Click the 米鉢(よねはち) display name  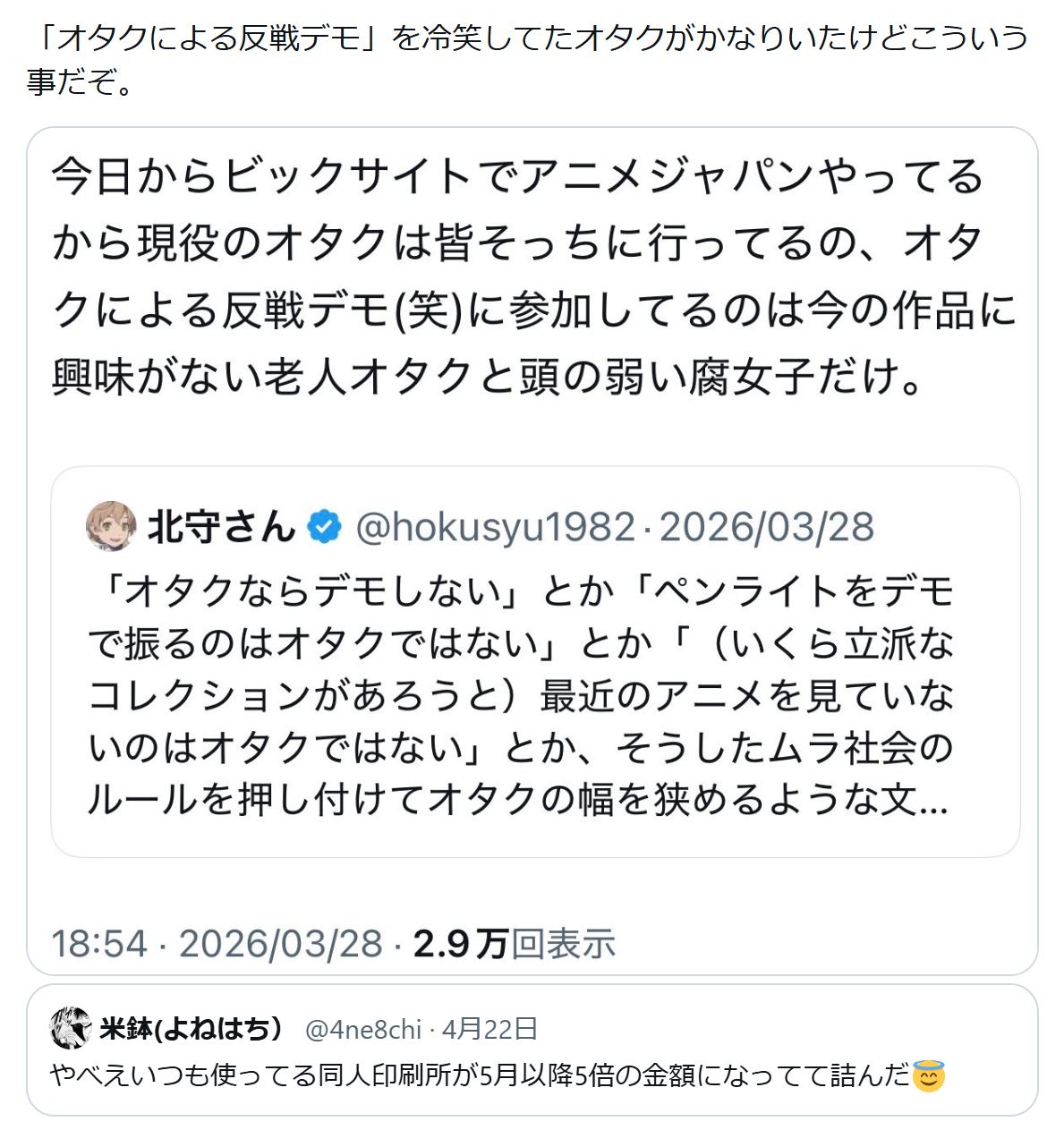click(x=192, y=1029)
